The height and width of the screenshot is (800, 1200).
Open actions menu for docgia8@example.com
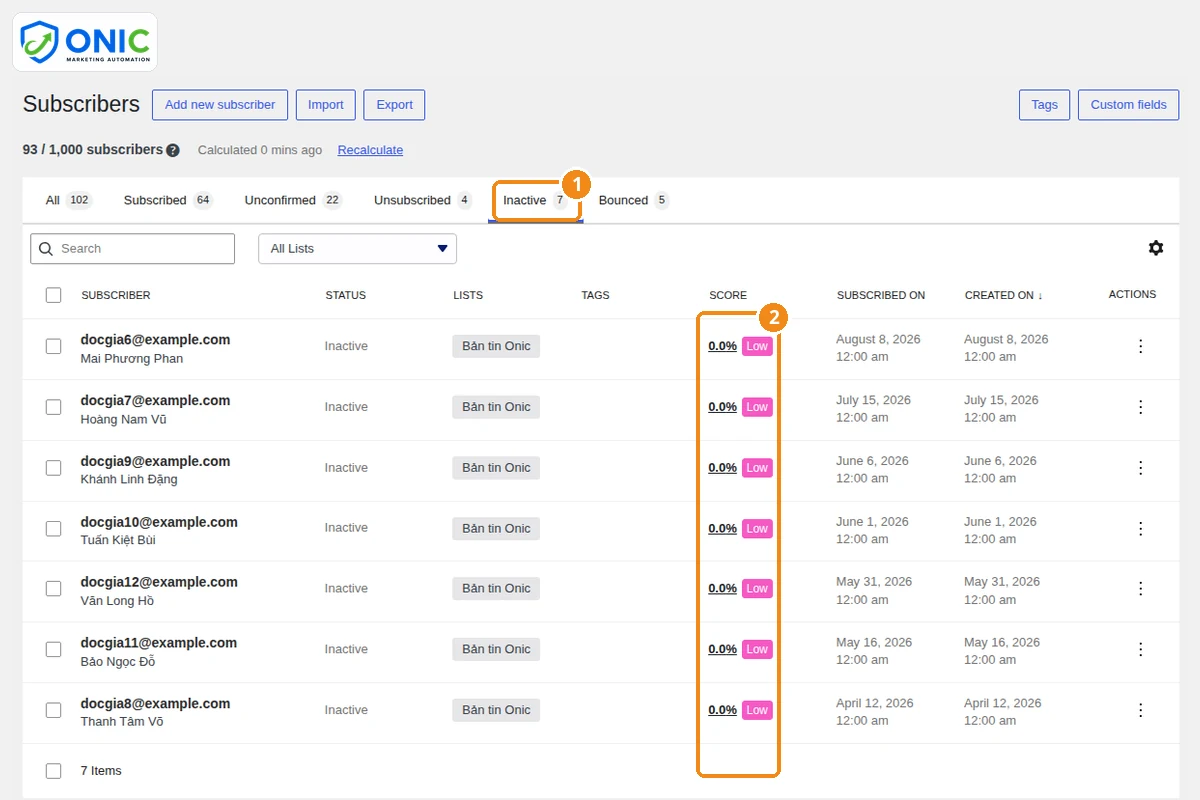1140,710
